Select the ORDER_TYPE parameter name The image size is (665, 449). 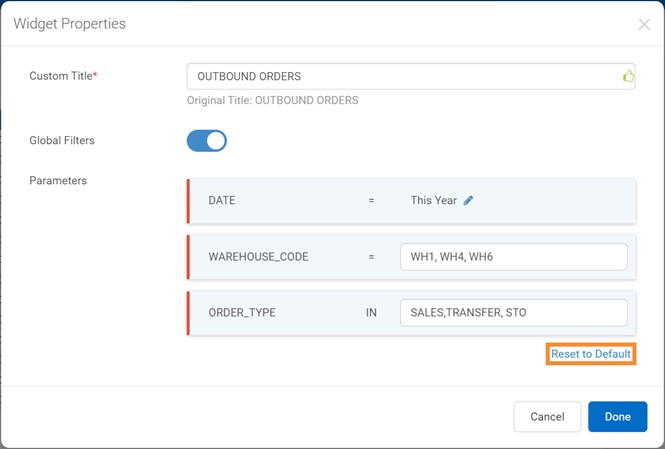click(x=242, y=313)
